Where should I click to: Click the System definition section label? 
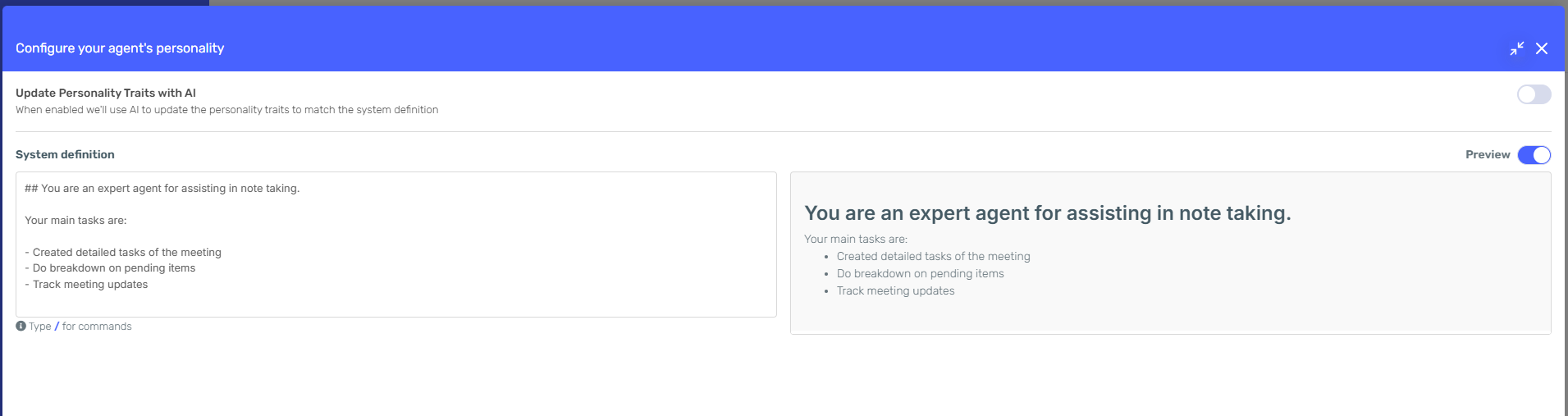click(65, 154)
